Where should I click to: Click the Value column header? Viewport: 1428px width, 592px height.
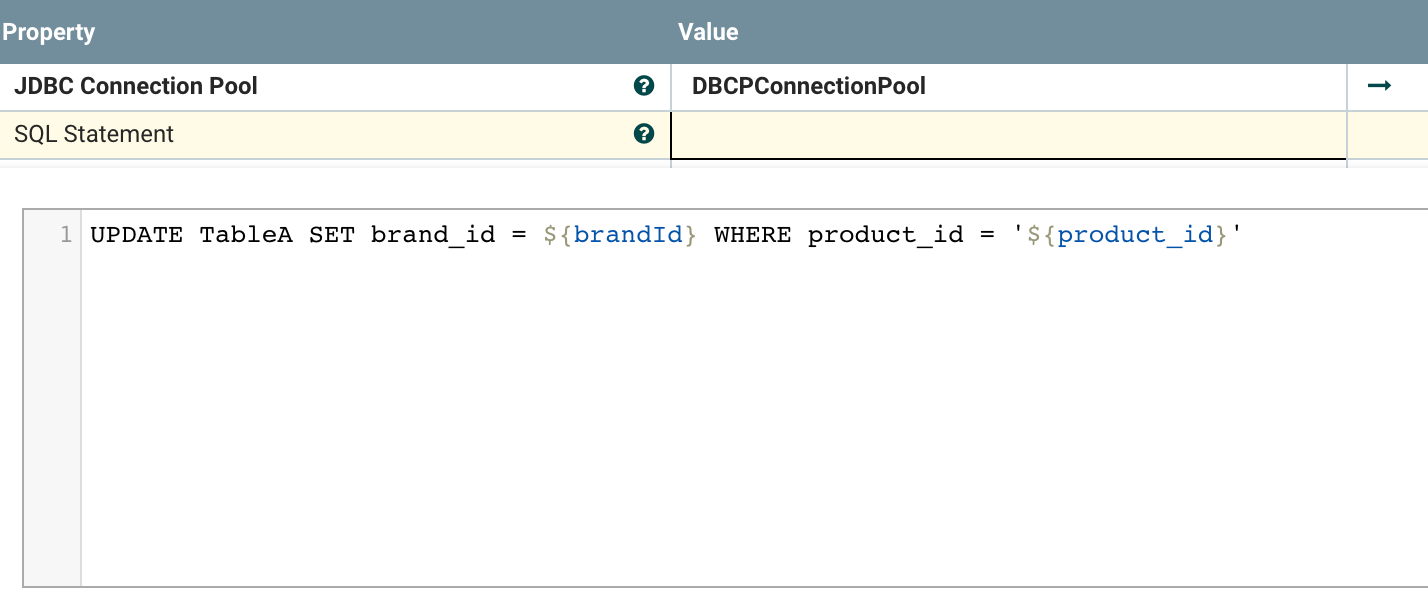pos(709,31)
